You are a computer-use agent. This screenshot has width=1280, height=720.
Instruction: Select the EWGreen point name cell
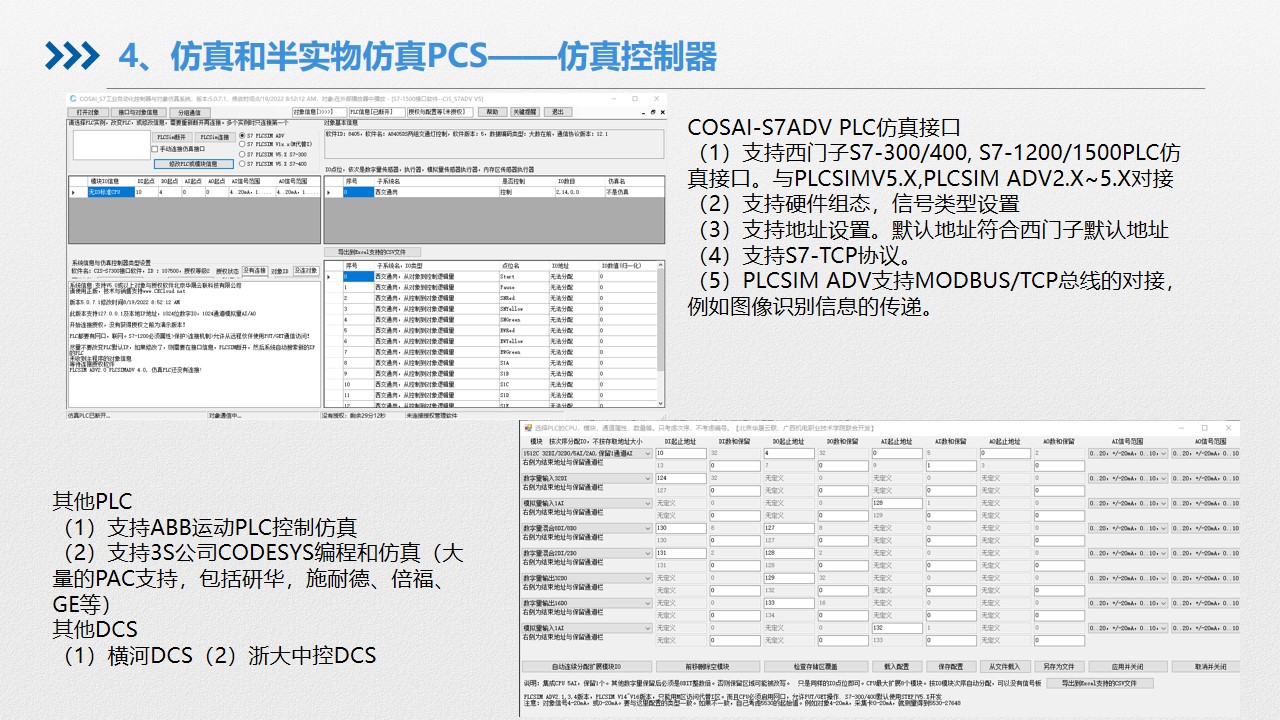524,352
